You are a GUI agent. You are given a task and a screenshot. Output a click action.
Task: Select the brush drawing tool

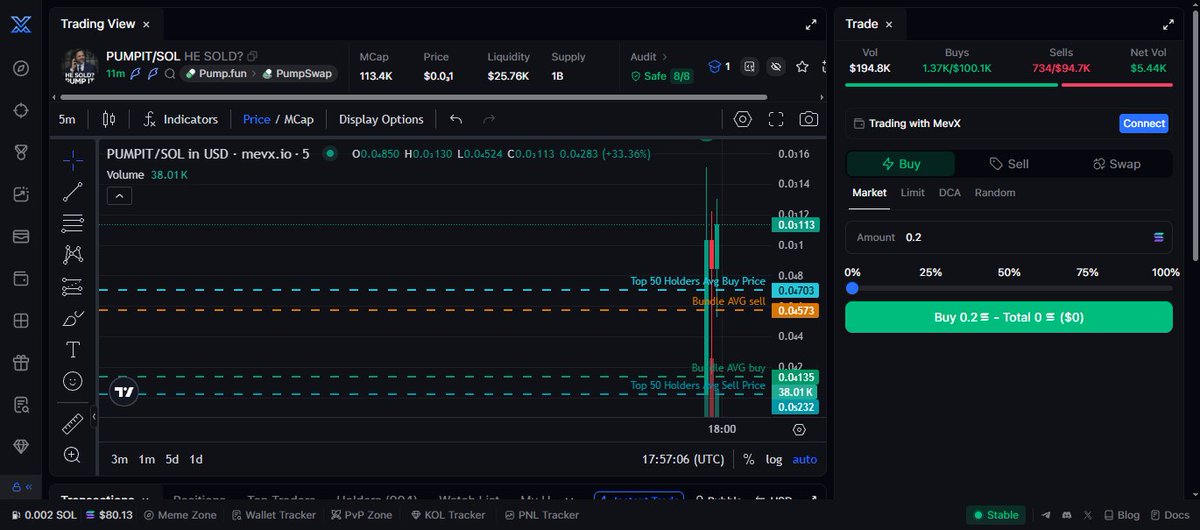(73, 318)
